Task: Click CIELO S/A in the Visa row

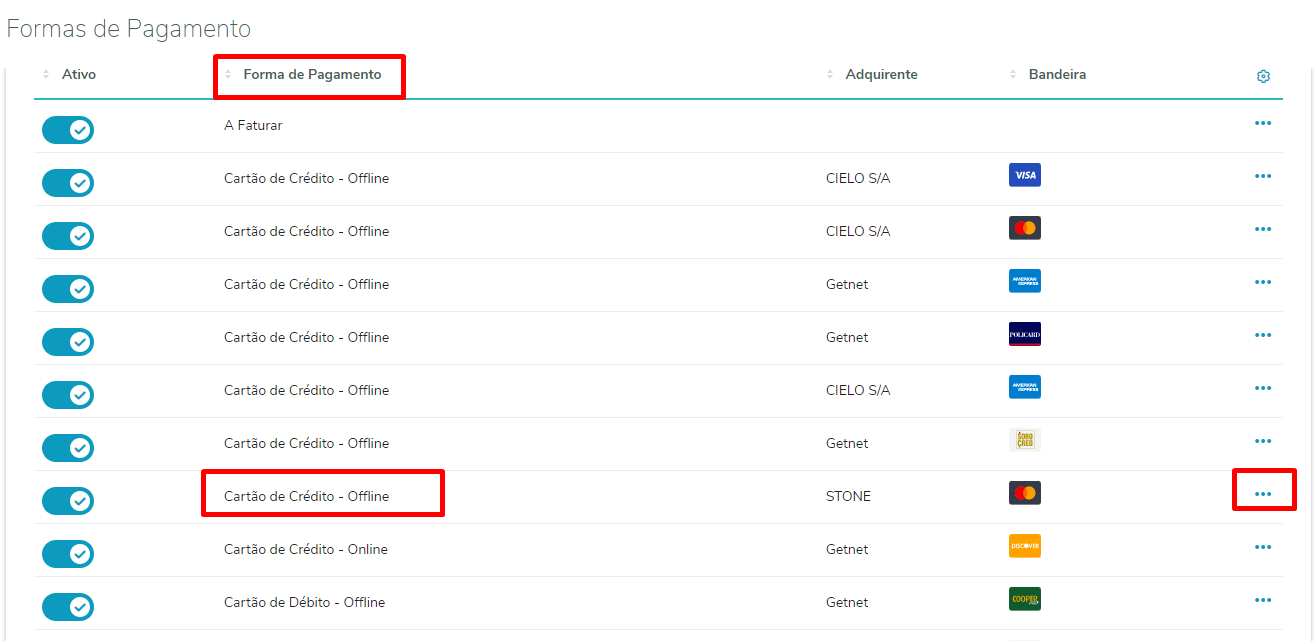Action: tap(858, 179)
